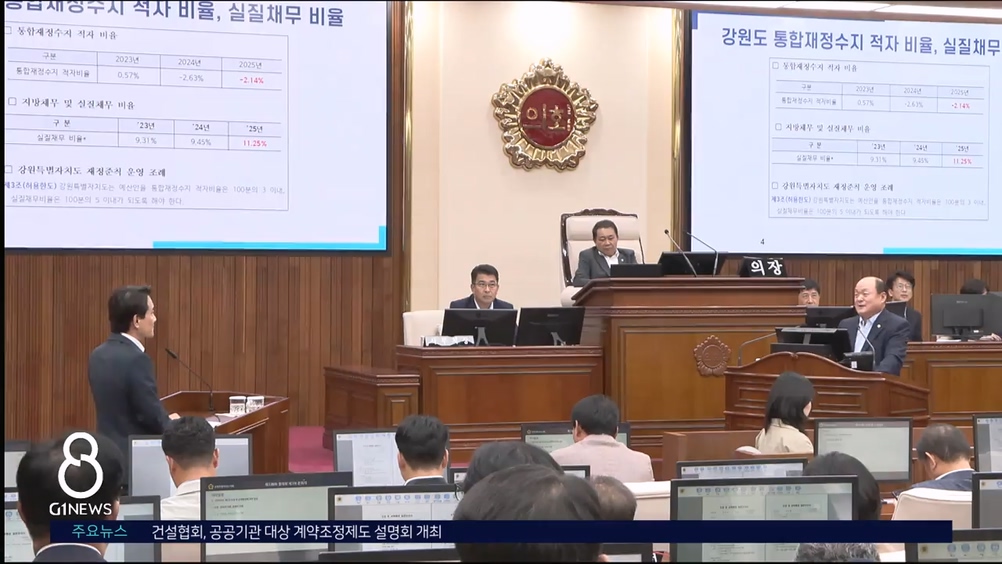Click the 의장 nameplate on the chairman's desk

point(762,267)
